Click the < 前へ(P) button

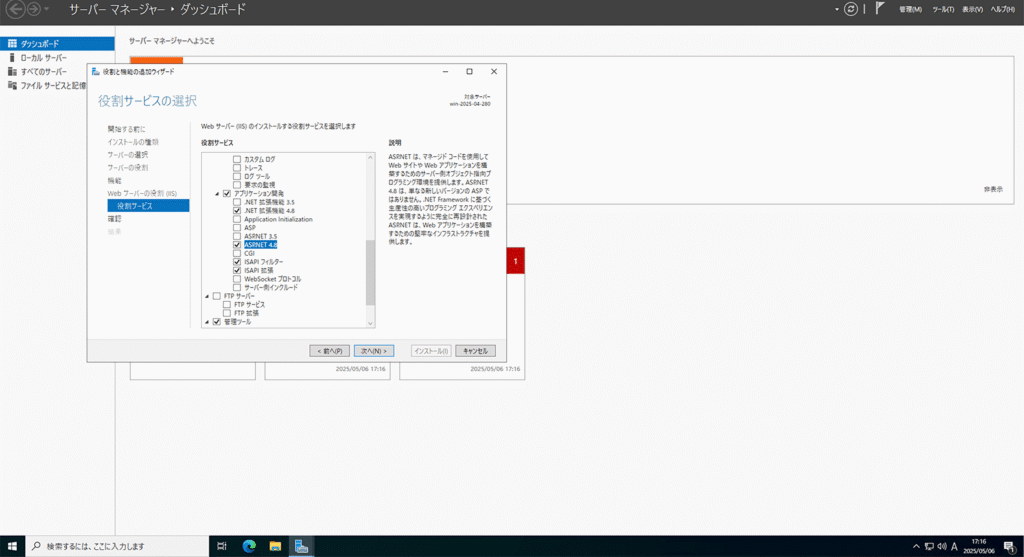(x=330, y=351)
